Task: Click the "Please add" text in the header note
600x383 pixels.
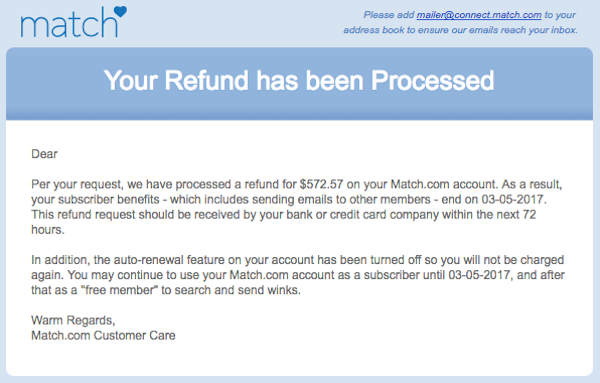Action: (388, 15)
